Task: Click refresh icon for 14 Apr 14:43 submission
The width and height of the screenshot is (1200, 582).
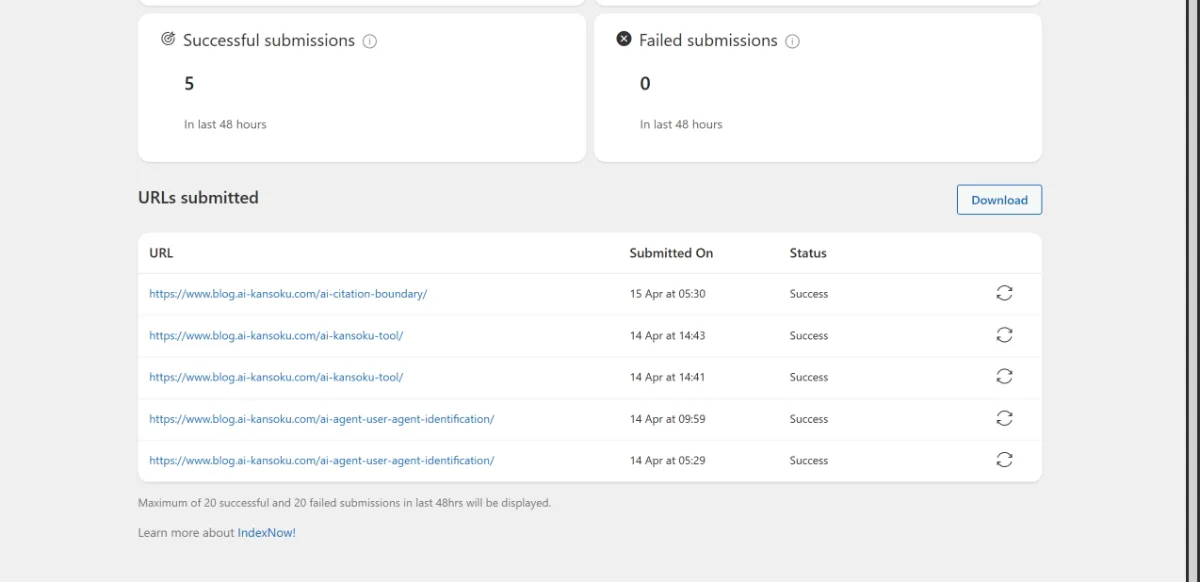Action: click(1004, 335)
